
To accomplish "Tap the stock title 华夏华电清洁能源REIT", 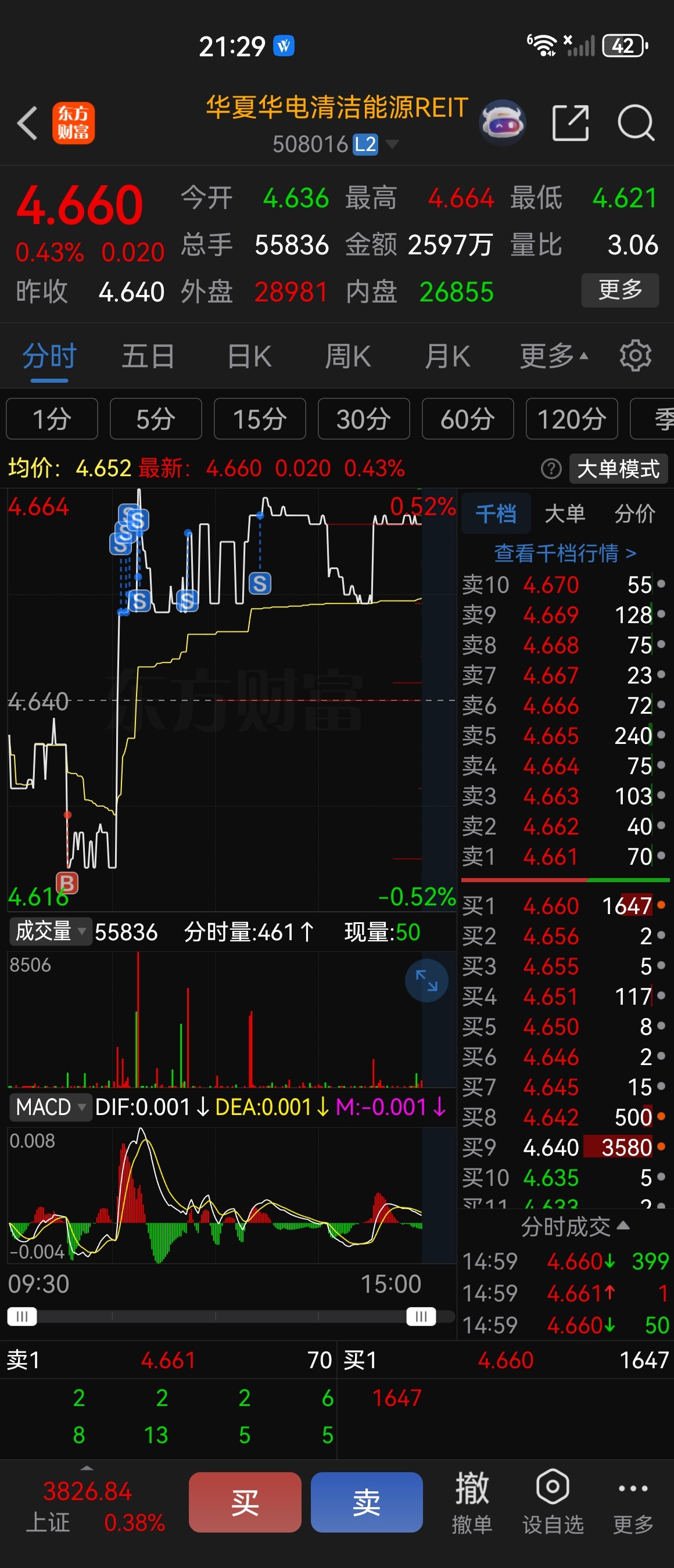I will pos(336,108).
